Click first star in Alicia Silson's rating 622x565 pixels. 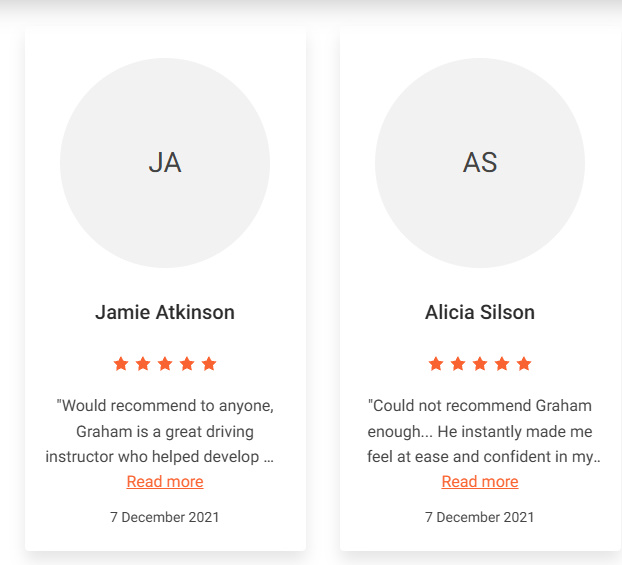click(x=436, y=364)
